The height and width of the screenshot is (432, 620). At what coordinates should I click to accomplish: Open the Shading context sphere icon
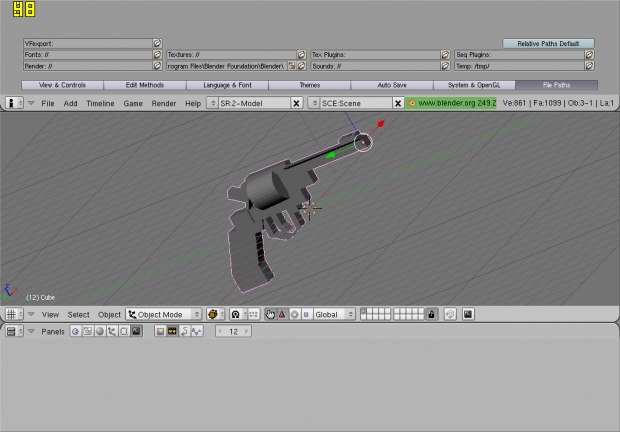click(x=100, y=331)
